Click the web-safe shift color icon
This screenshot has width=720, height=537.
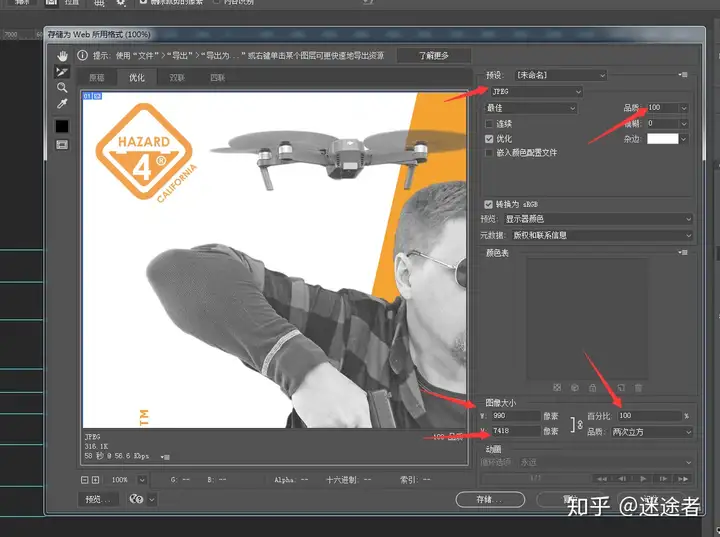574,388
